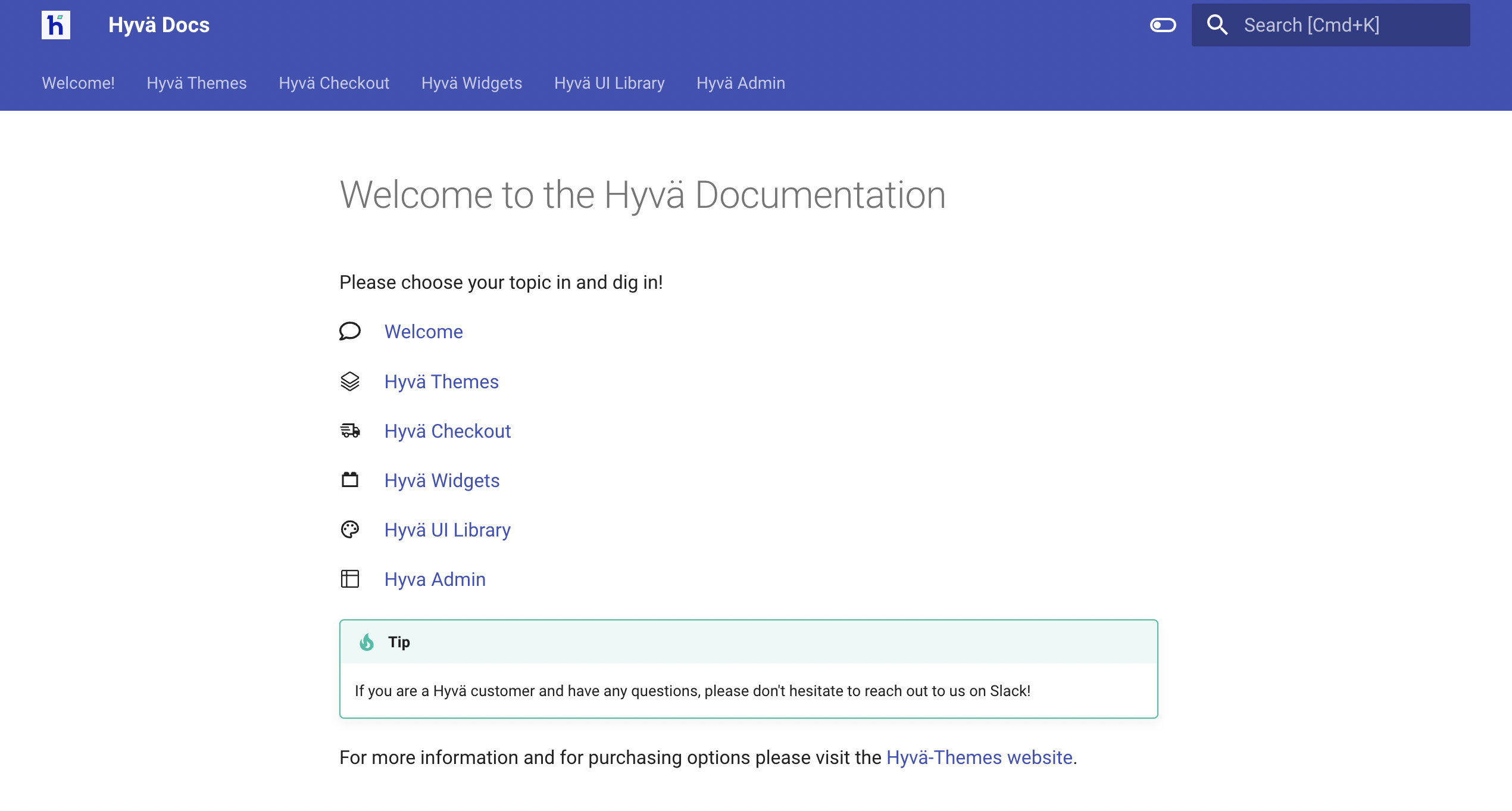
Task: Click the Hyvä logo icon
Action: [57, 24]
